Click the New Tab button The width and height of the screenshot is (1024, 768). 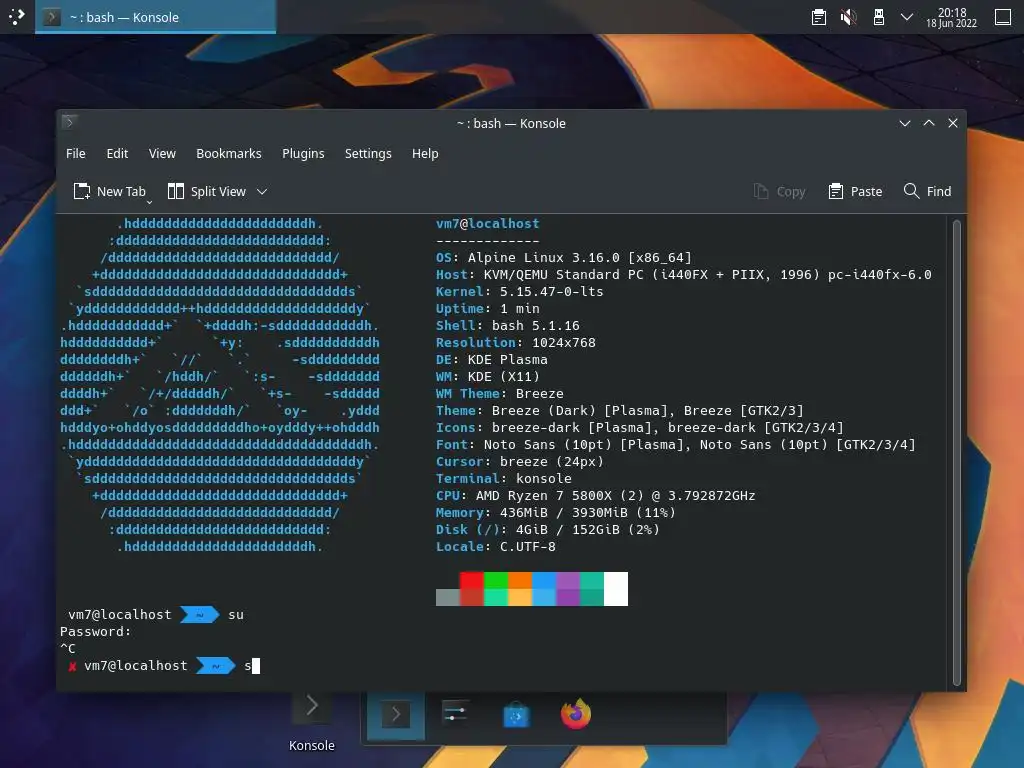click(109, 191)
